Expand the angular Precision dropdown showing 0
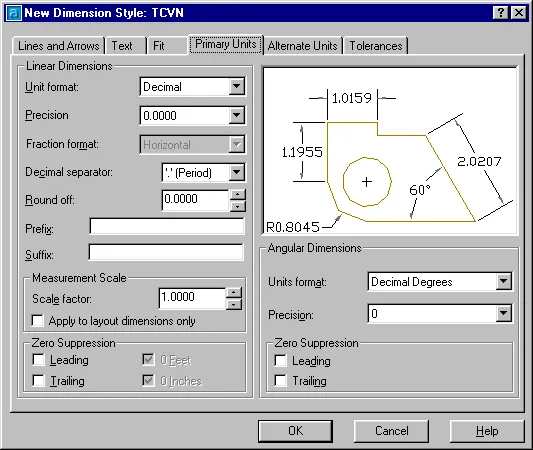 (x=440, y=313)
